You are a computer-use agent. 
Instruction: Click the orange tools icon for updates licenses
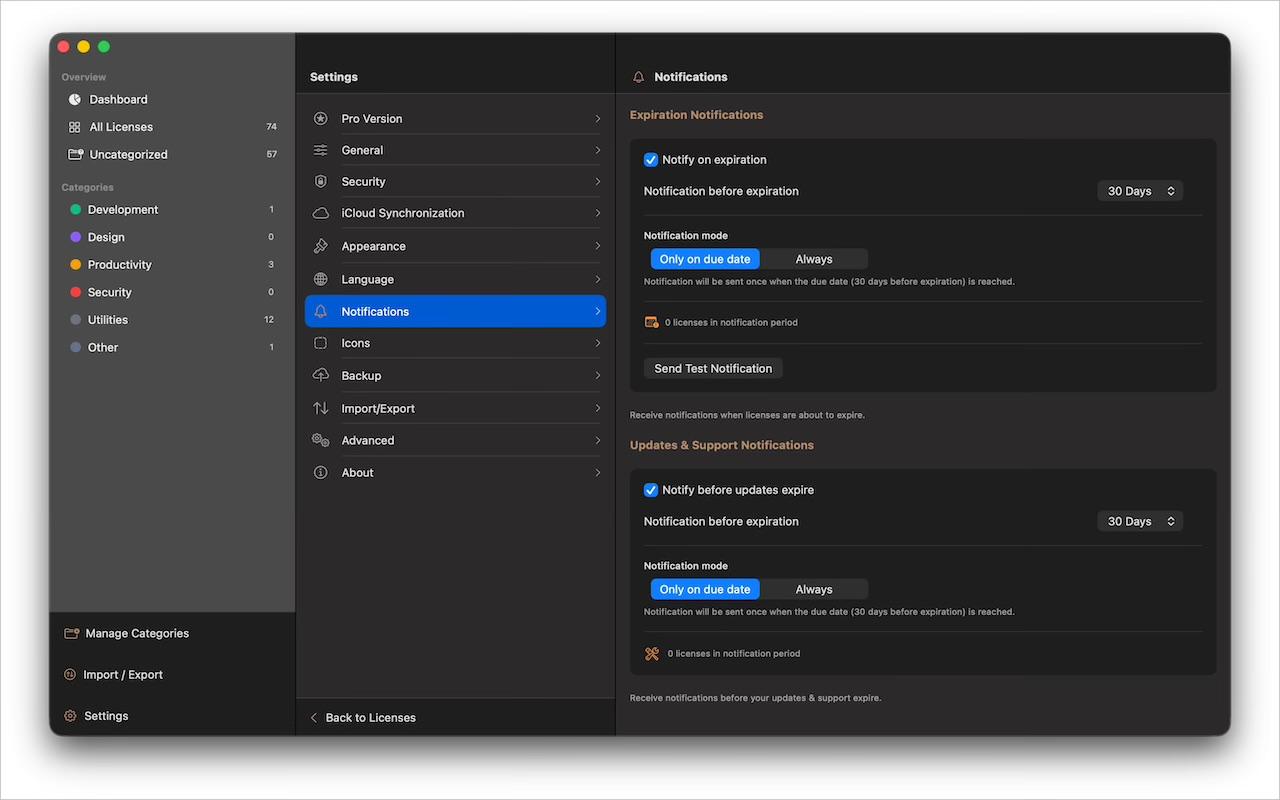[652, 654]
